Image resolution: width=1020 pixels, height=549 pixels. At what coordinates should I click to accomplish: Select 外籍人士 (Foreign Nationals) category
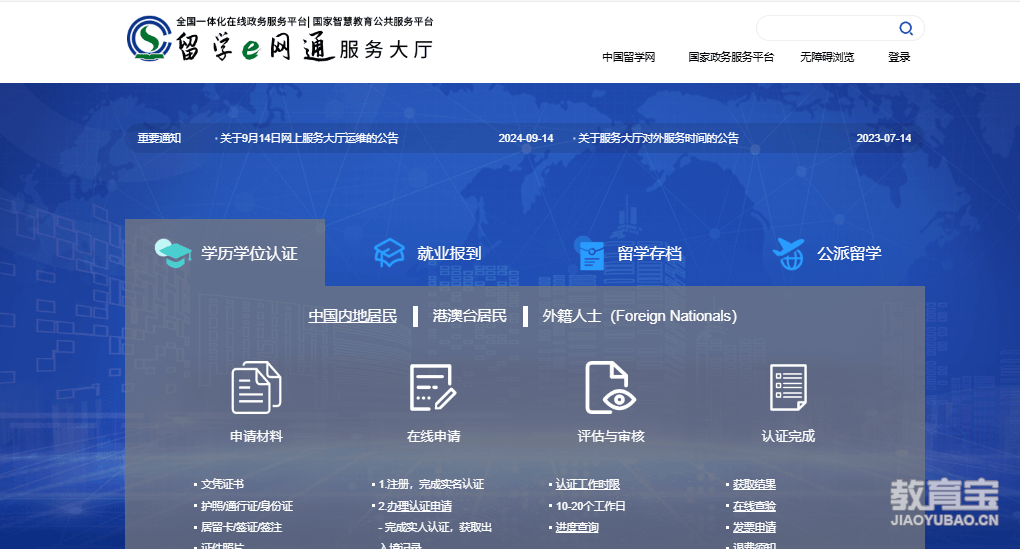[639, 316]
